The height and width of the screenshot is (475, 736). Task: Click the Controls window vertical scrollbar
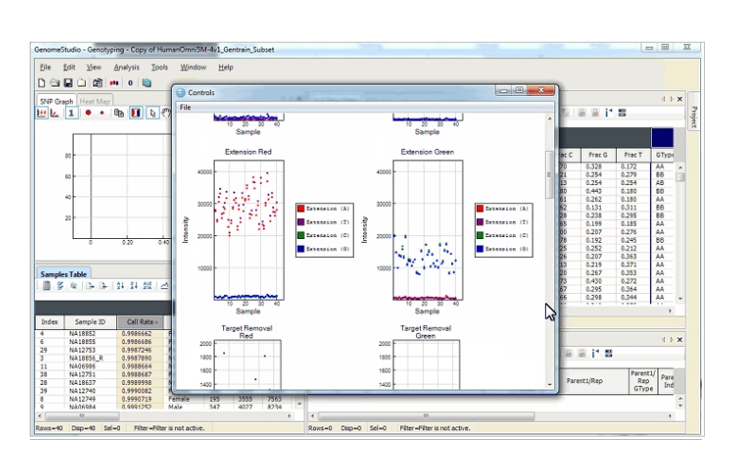(x=547, y=180)
